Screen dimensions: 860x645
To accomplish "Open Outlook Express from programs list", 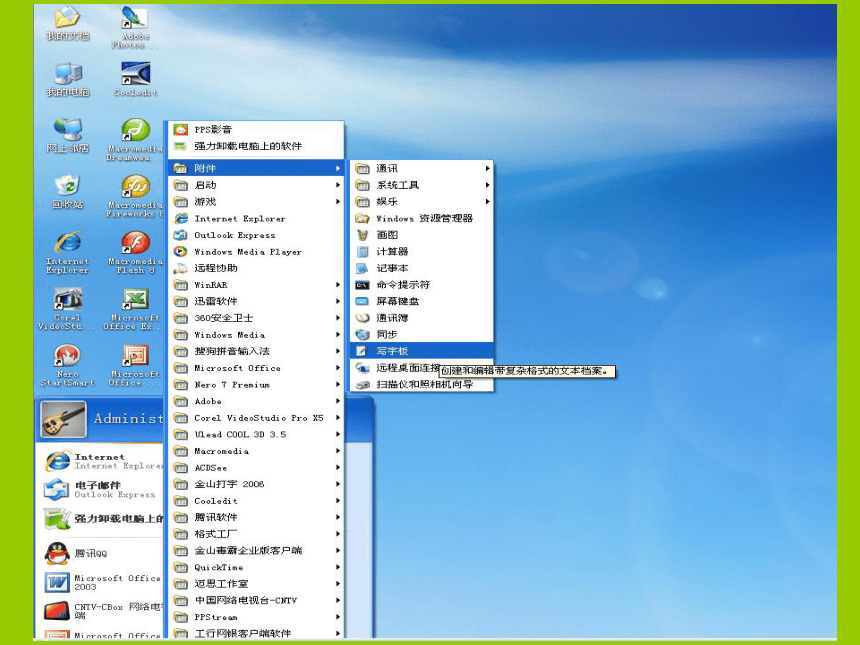I will pos(256,235).
